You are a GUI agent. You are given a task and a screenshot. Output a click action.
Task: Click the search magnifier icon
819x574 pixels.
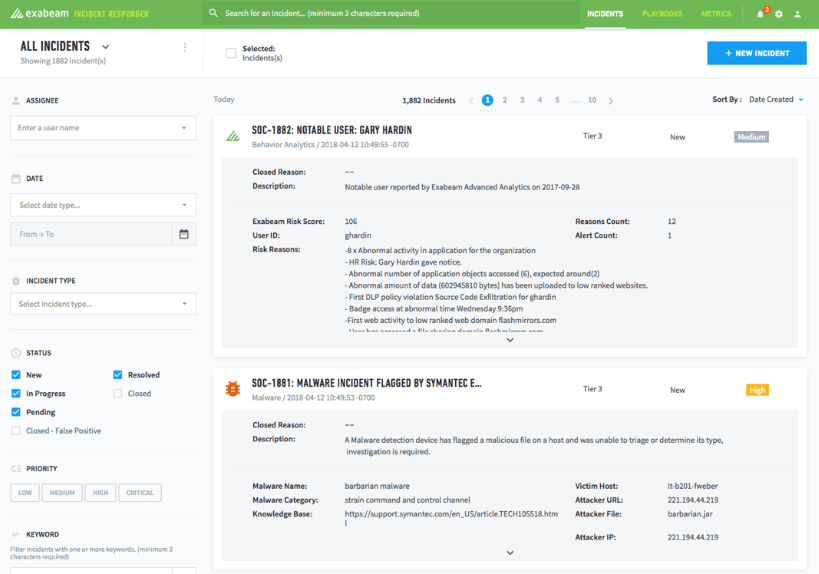pos(213,13)
